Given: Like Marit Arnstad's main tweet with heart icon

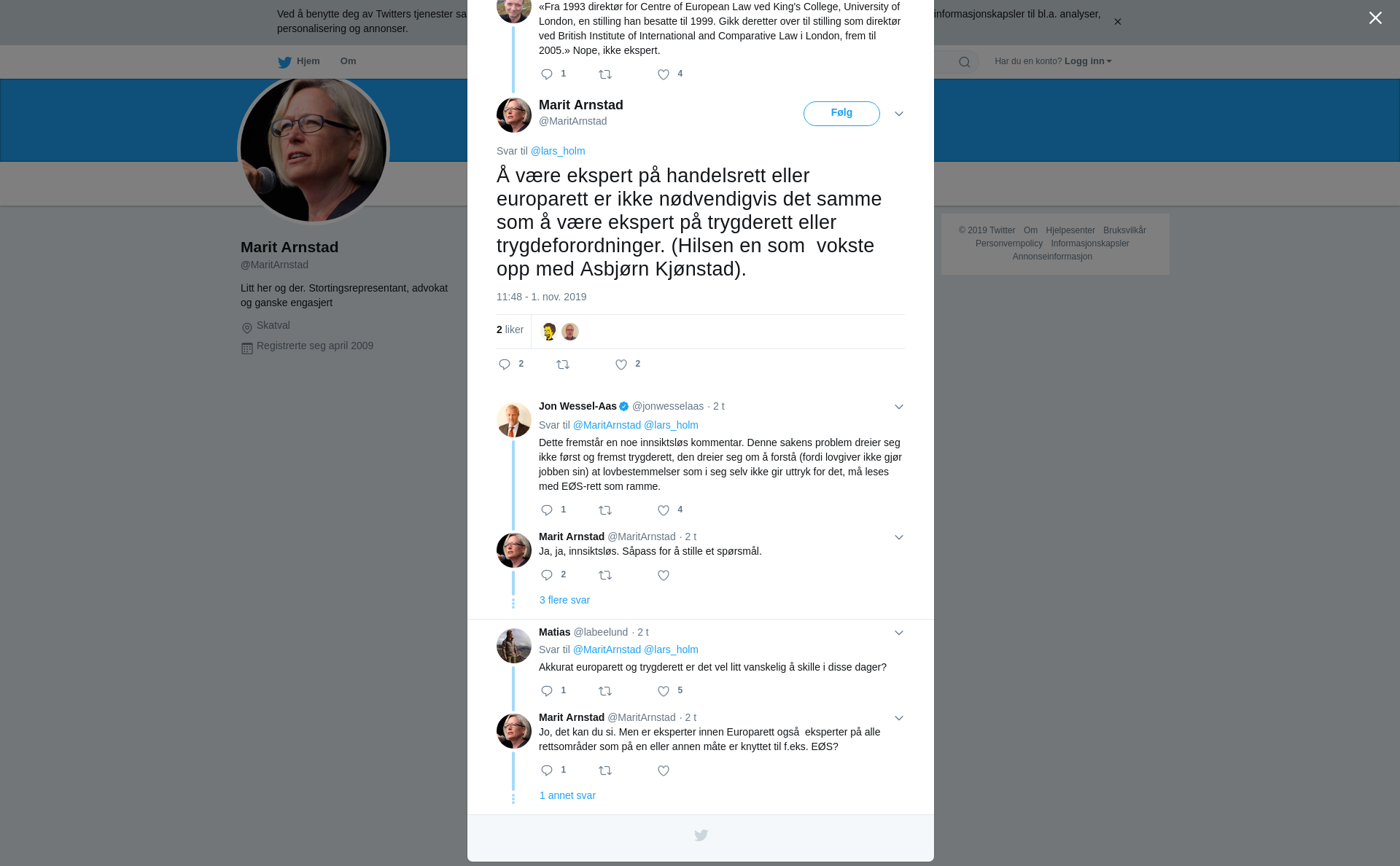Looking at the screenshot, I should pos(621,364).
